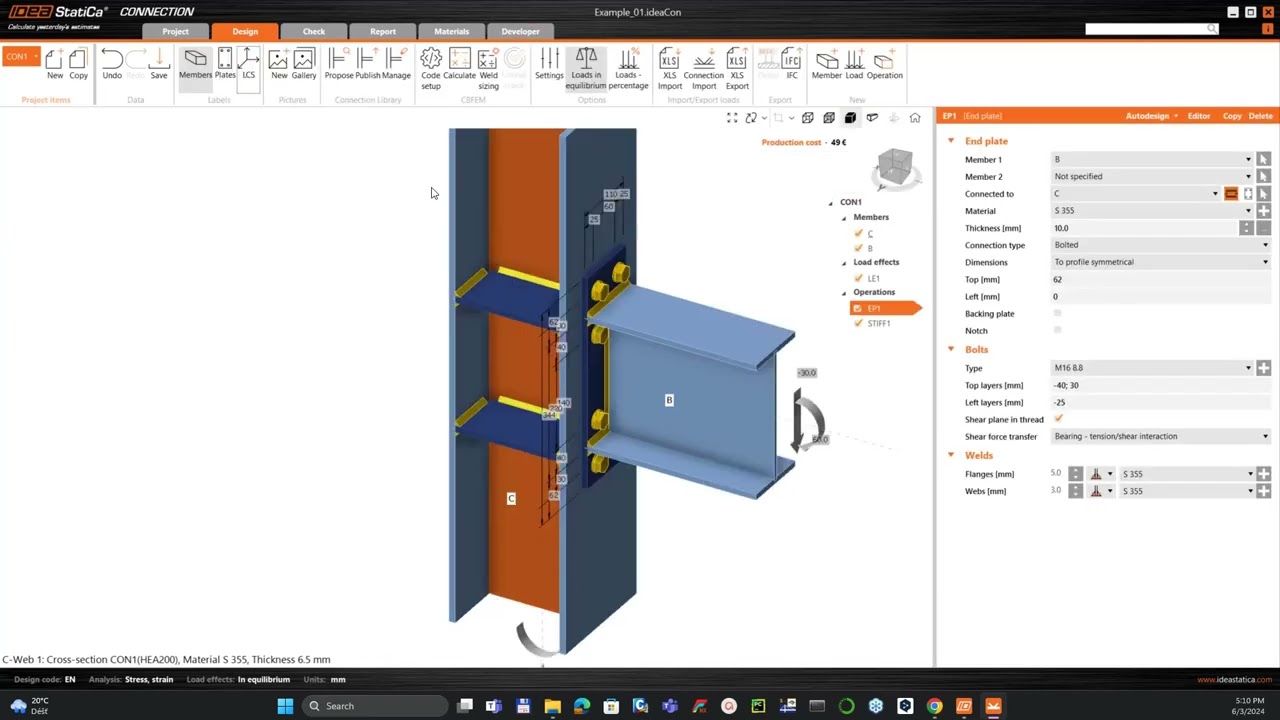
Task: Click Publish in Connection Library
Action: coord(368,63)
